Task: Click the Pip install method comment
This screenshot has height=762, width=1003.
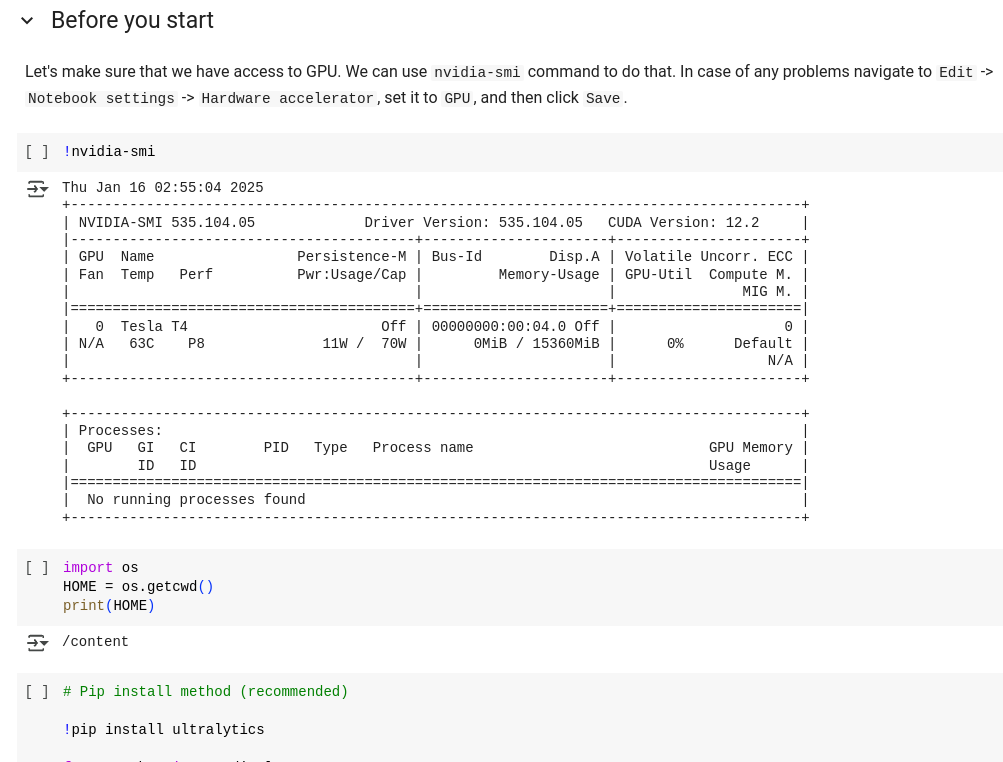Action: (x=205, y=692)
